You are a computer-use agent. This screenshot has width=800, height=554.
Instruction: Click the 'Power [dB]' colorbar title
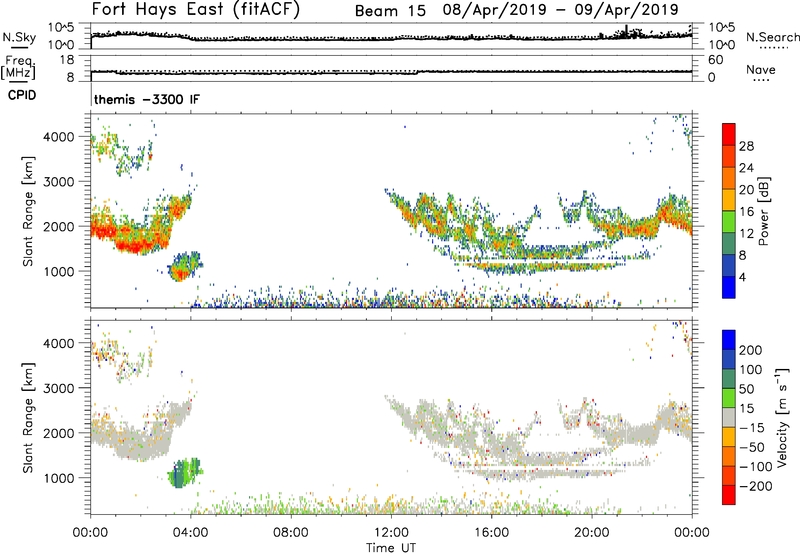click(x=763, y=211)
